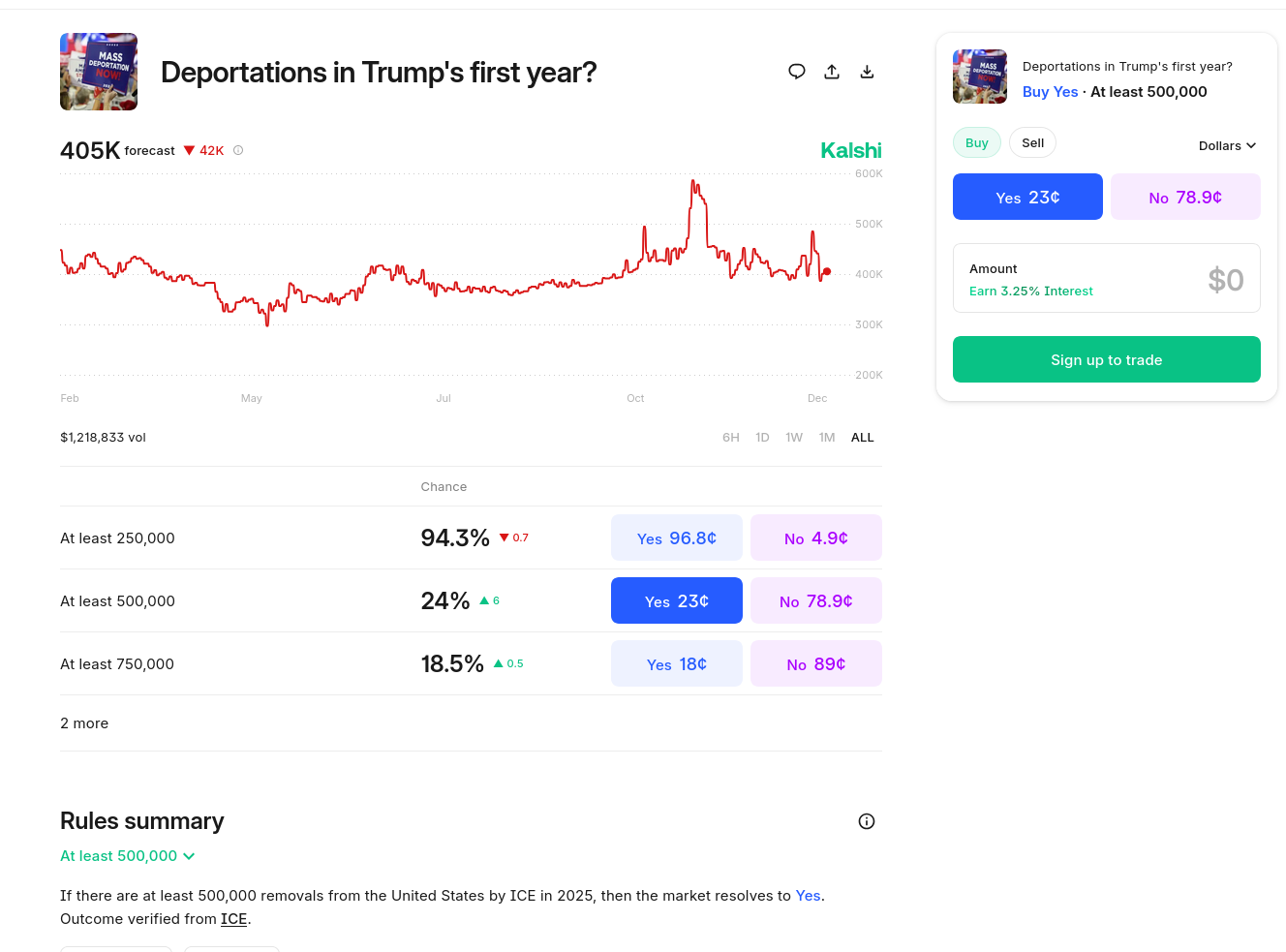Switch to the Sell toggle

(x=1032, y=143)
